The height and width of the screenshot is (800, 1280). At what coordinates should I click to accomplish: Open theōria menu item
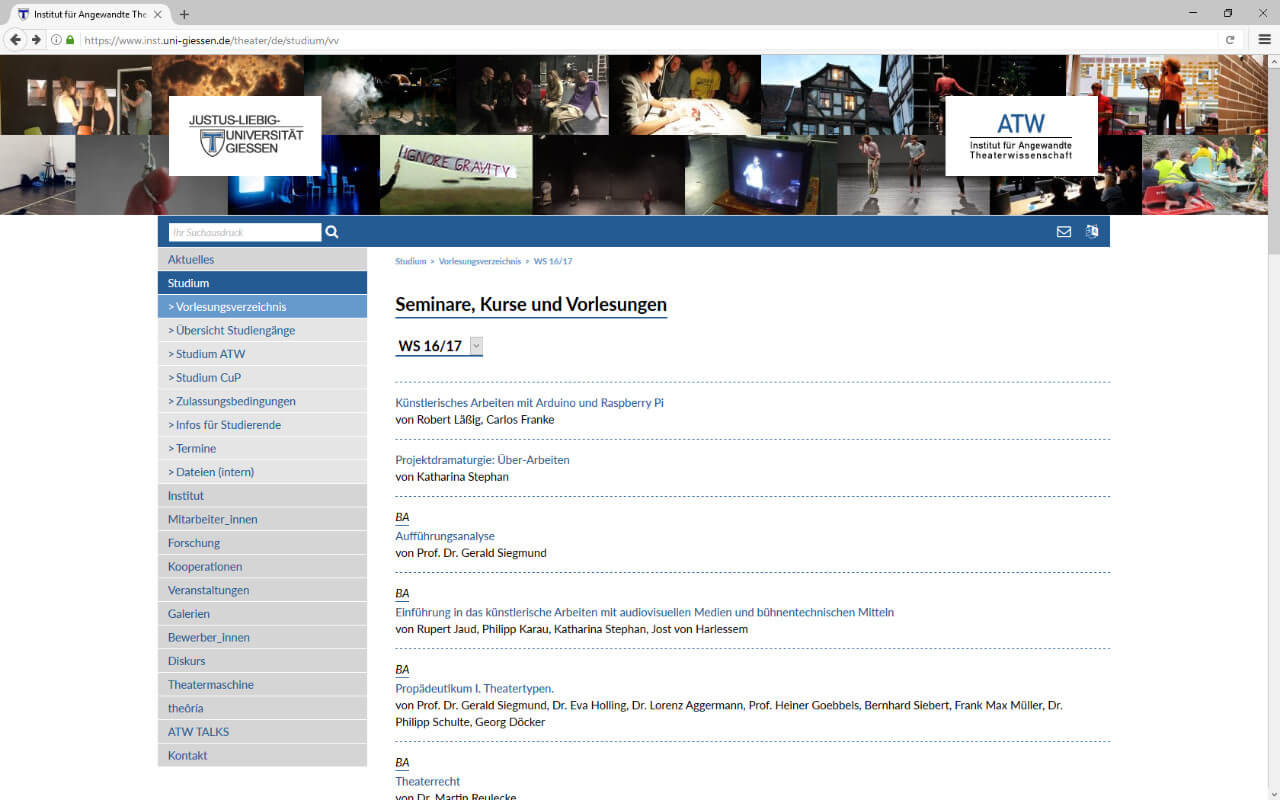point(262,708)
